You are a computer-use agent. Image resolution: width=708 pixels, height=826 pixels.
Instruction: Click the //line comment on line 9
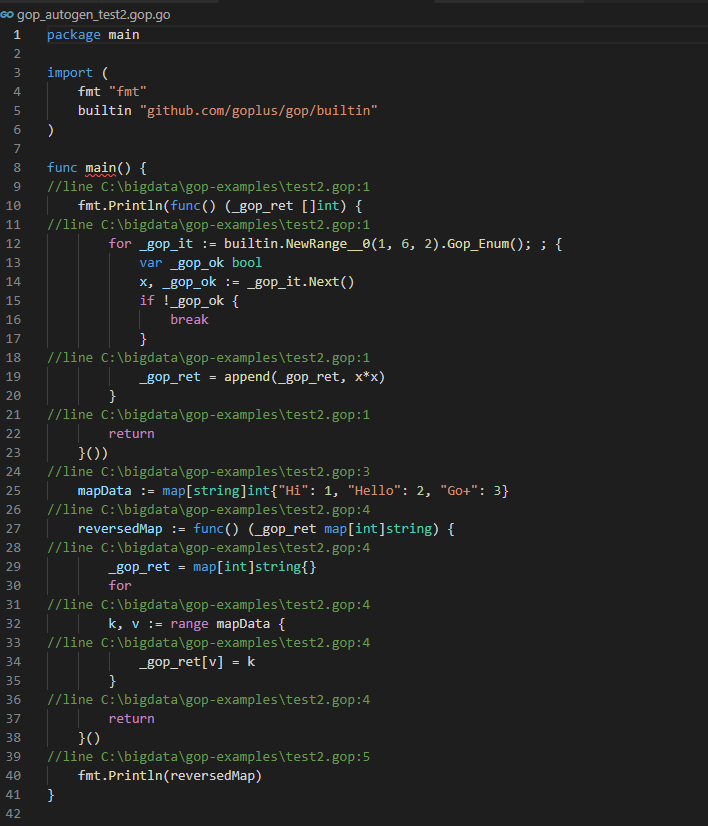[x=209, y=187]
